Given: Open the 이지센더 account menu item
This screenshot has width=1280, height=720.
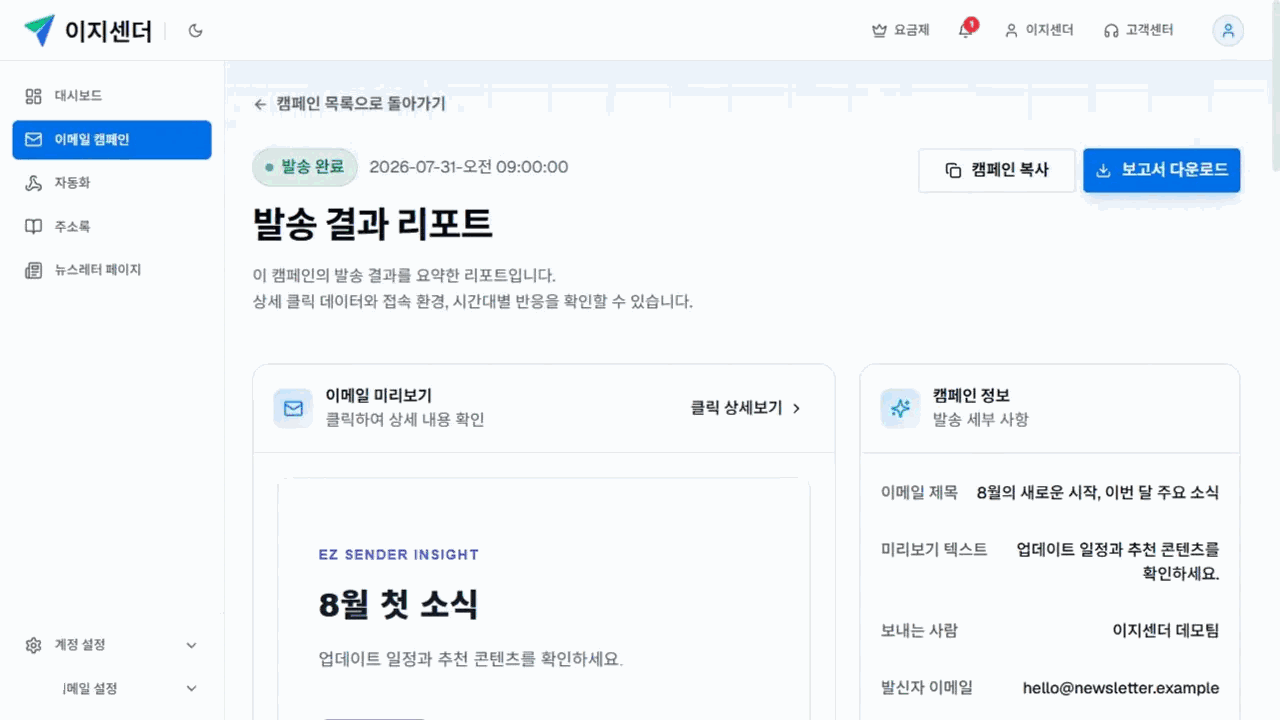Looking at the screenshot, I should pyautogui.click(x=1039, y=30).
